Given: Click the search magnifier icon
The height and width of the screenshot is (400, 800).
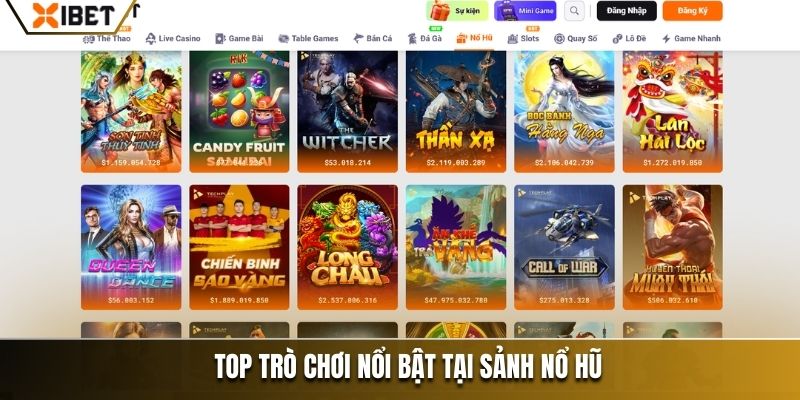Looking at the screenshot, I should click(574, 11).
